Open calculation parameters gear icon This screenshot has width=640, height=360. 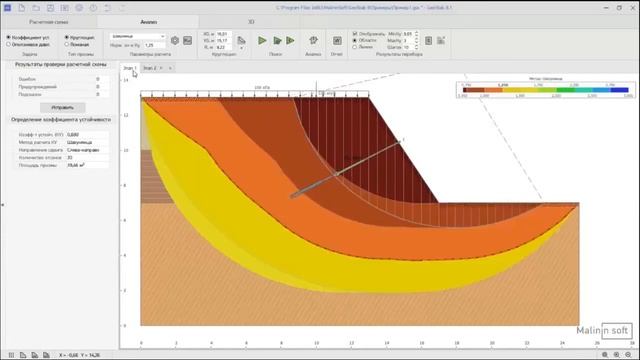point(175,40)
